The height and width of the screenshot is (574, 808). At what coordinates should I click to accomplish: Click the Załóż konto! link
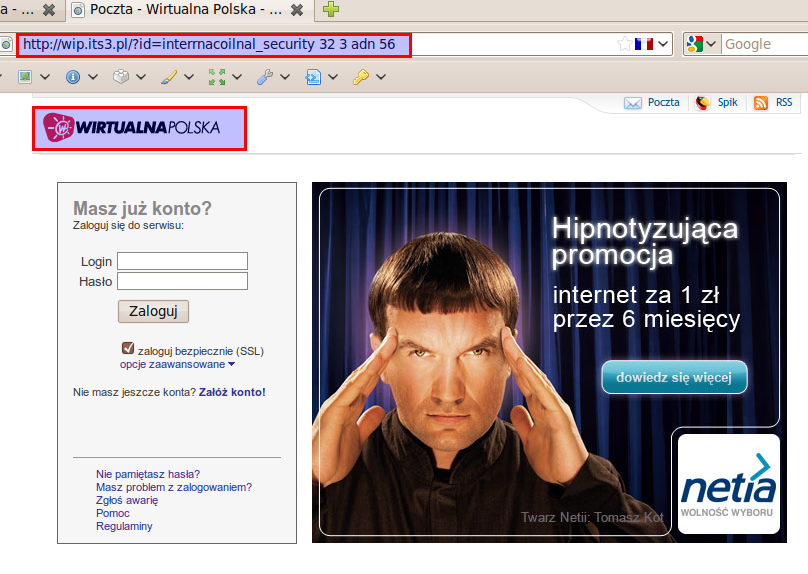[232, 392]
